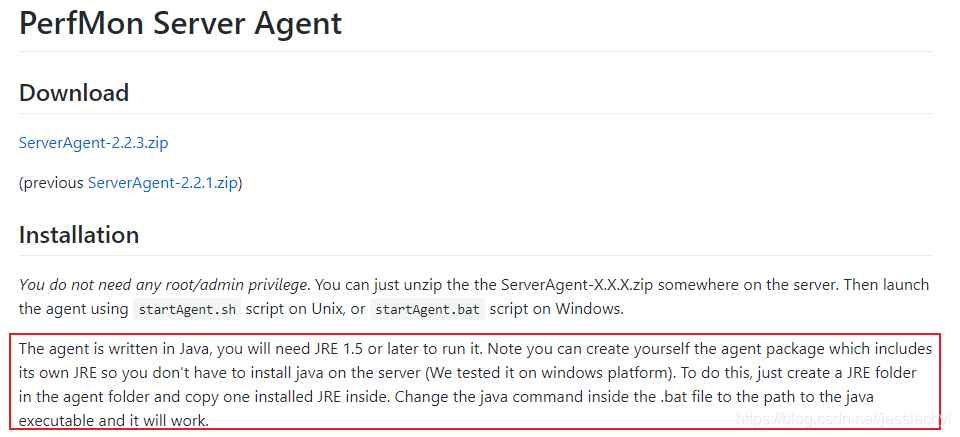The height and width of the screenshot is (437, 960).
Task: Click the Download section heading
Action: click(74, 93)
